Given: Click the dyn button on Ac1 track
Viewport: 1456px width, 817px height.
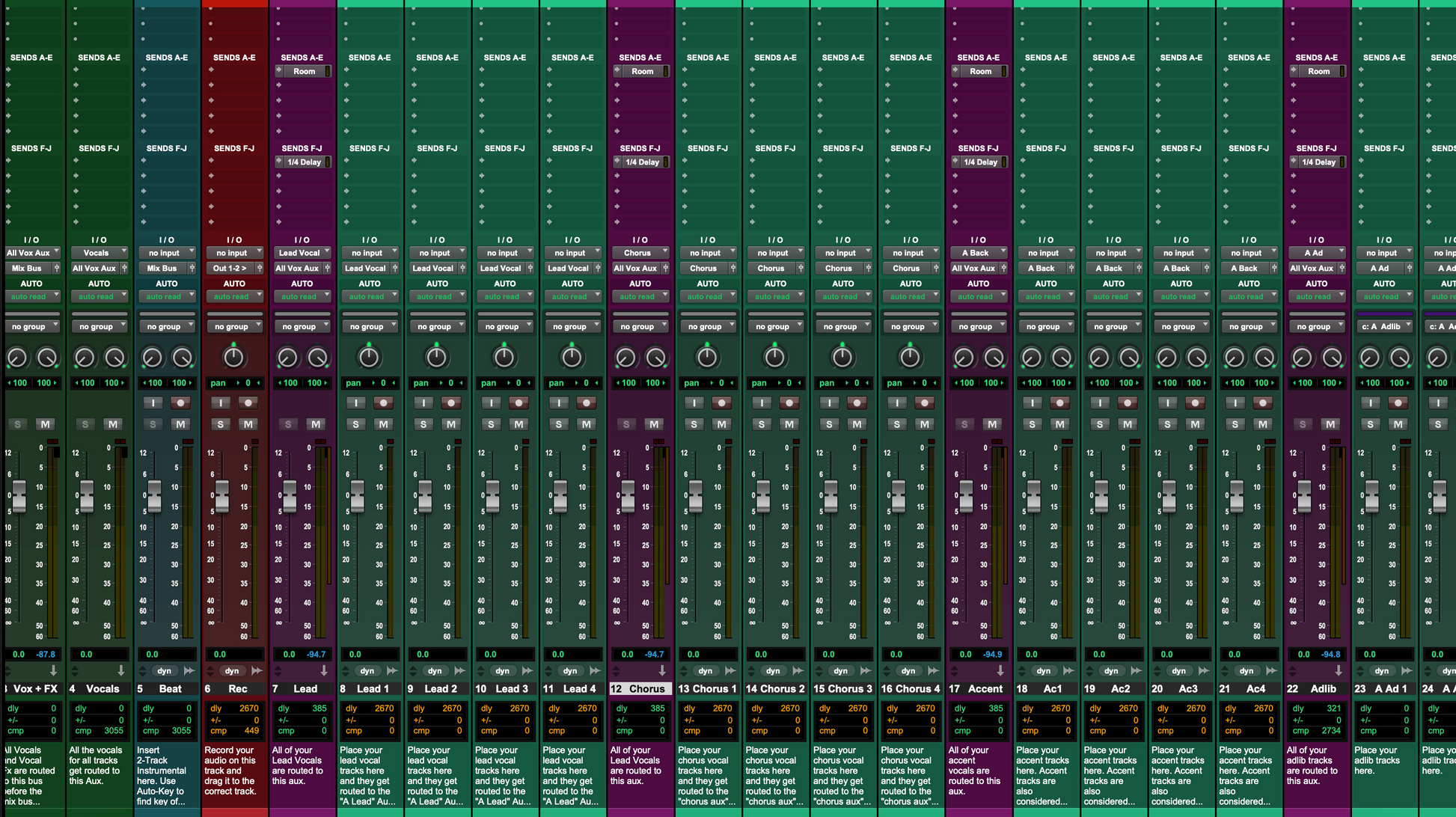Looking at the screenshot, I should [1044, 671].
